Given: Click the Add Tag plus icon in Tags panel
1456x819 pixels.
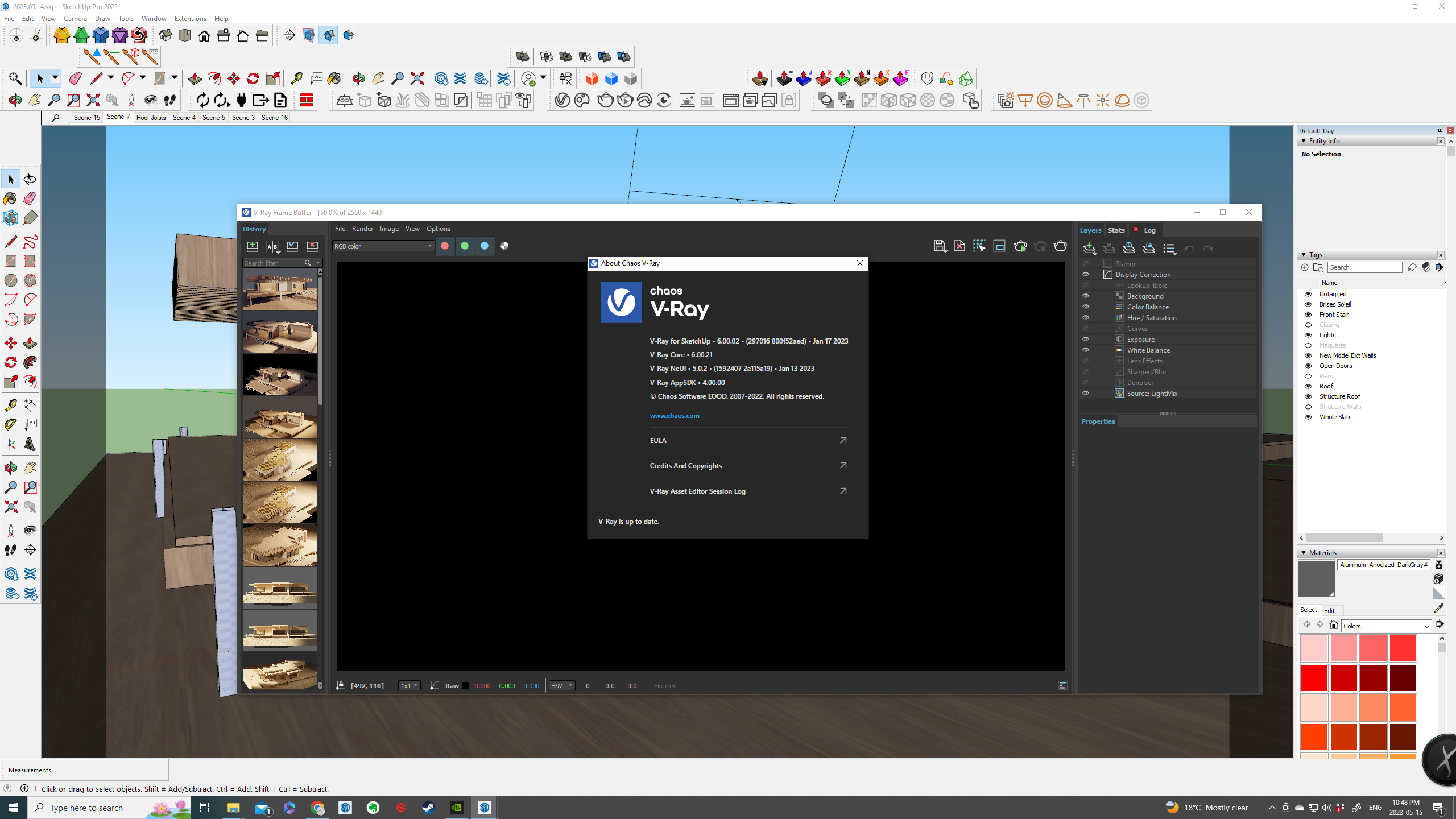Looking at the screenshot, I should 1305,267.
